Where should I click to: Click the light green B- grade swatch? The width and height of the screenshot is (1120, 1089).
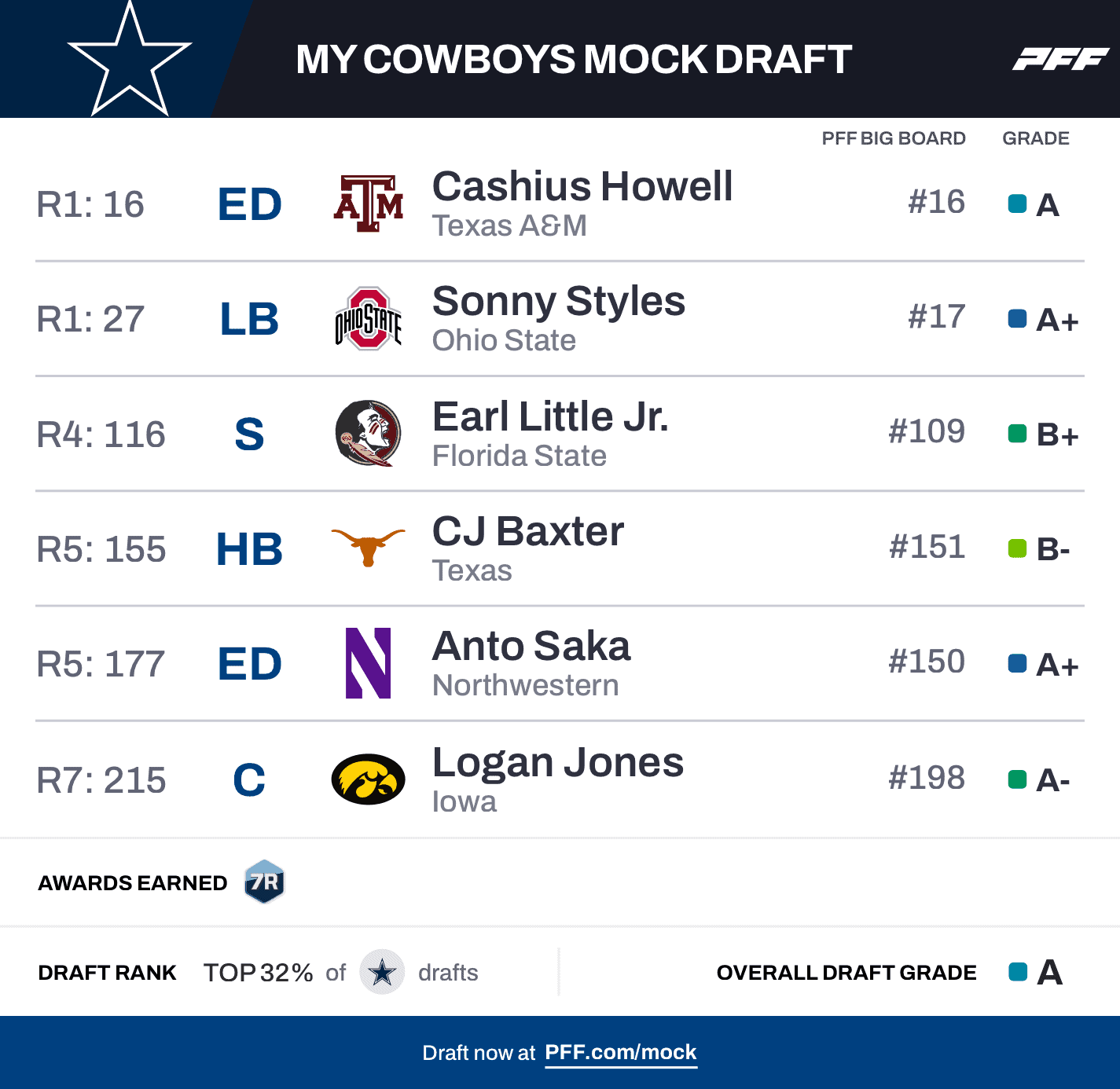(x=1017, y=548)
